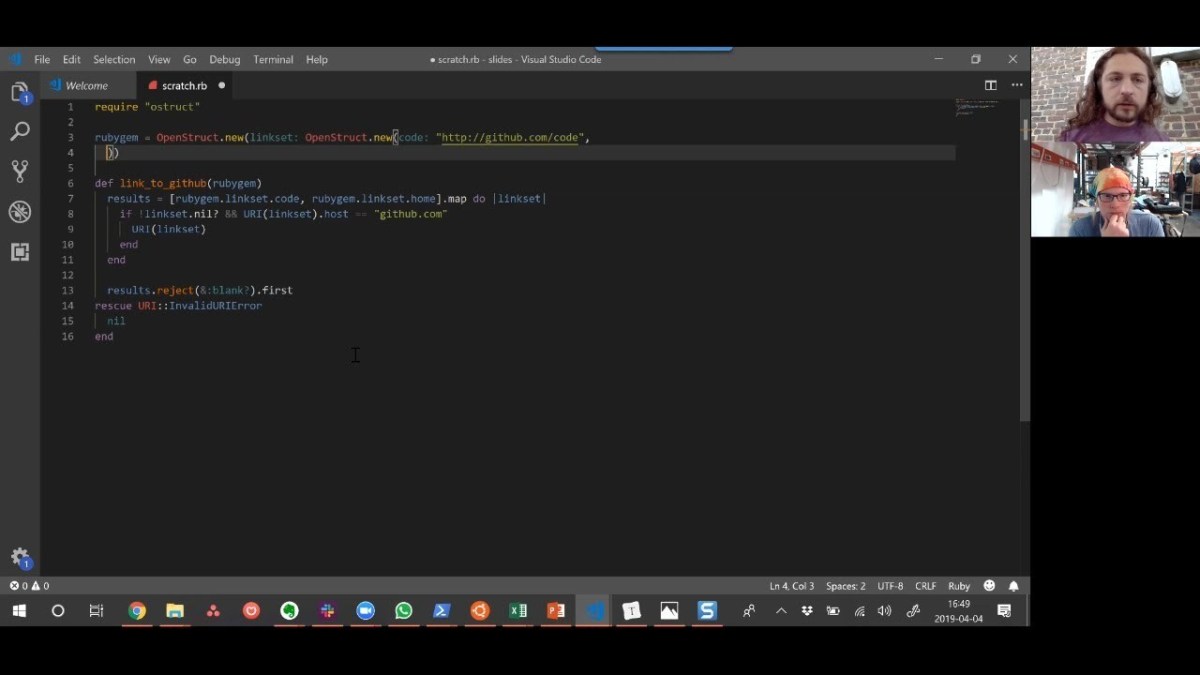Open the Selection menu
Screen dimensions: 1200x675
pyautogui.click(x=114, y=60)
